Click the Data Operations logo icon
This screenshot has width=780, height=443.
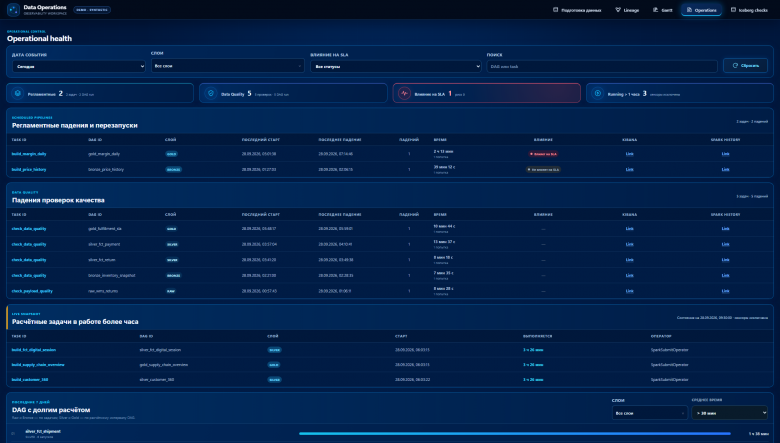(13, 9)
